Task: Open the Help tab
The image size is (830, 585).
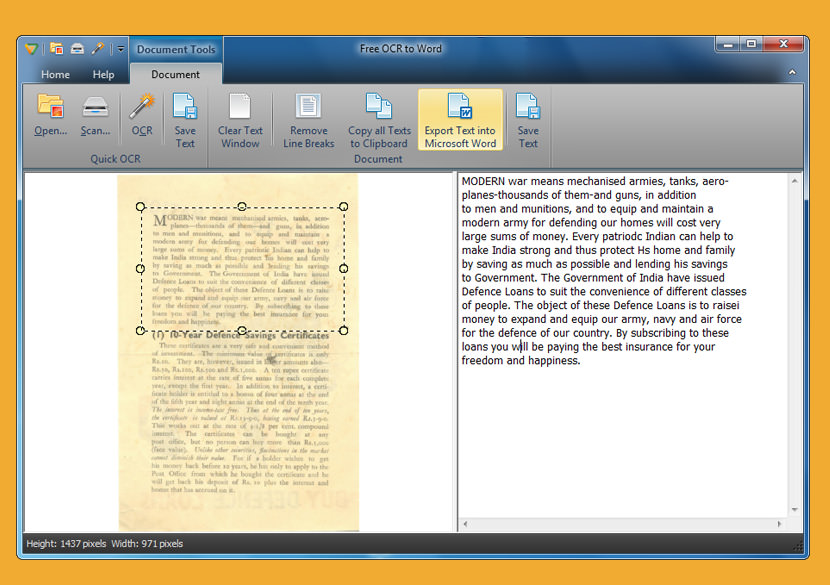Action: 103,75
